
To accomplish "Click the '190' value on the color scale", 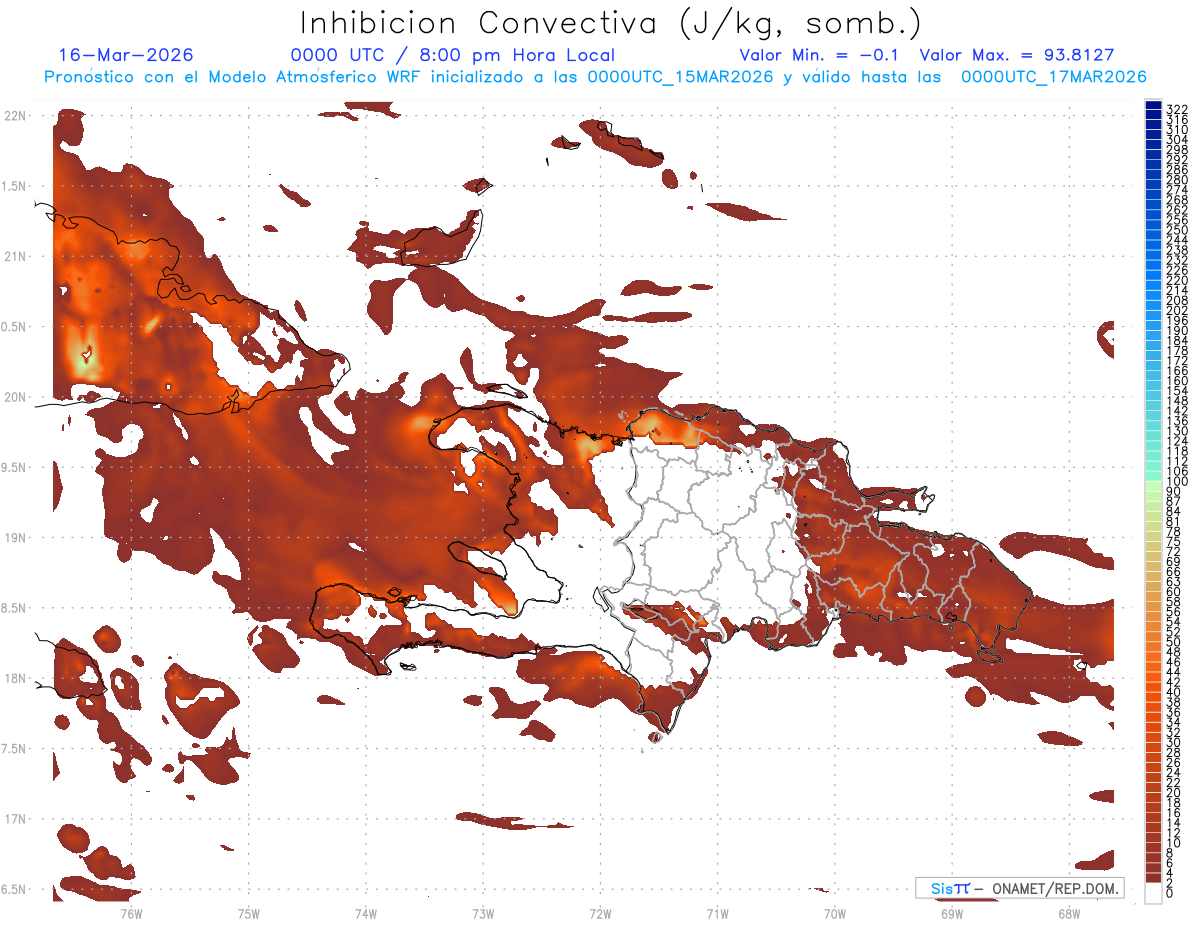I will [1177, 331].
